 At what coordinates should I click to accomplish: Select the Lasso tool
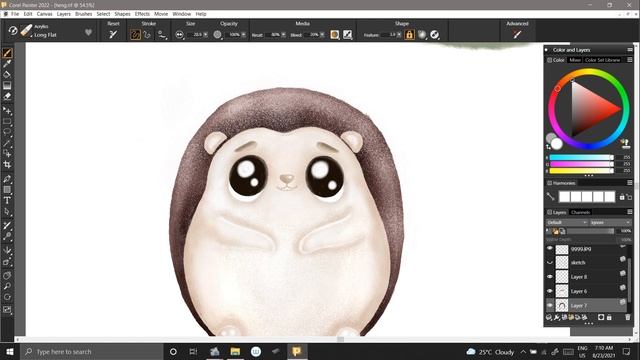point(7,132)
